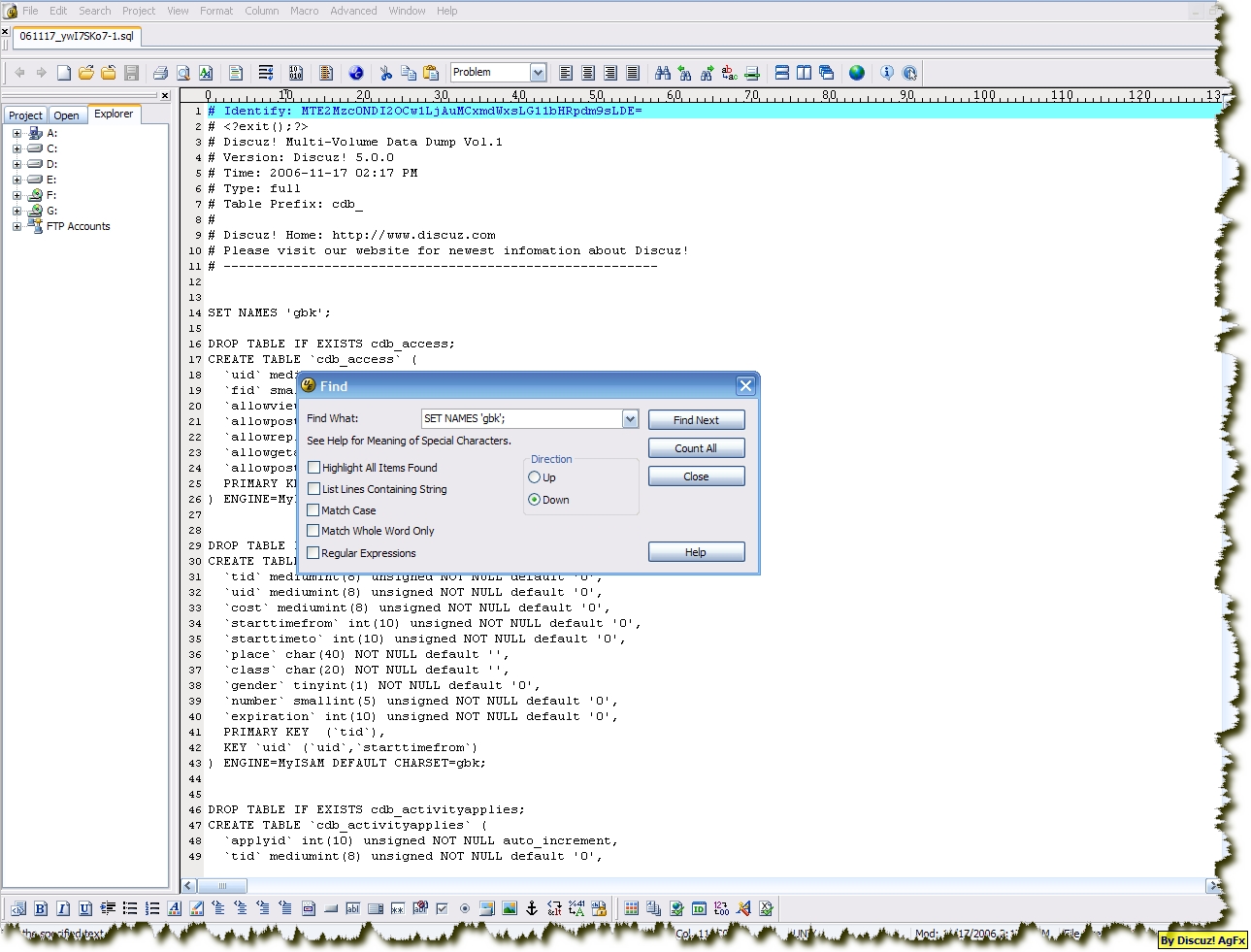Expand the C: drive node
The width and height of the screenshot is (1251, 952).
tap(16, 148)
